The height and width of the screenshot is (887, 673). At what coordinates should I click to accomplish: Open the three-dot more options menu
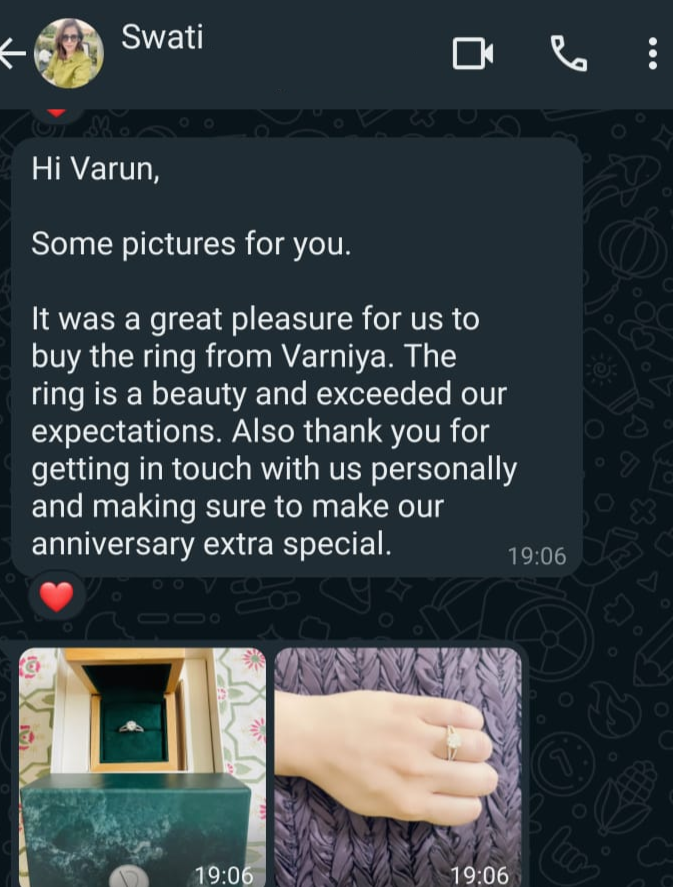click(653, 54)
